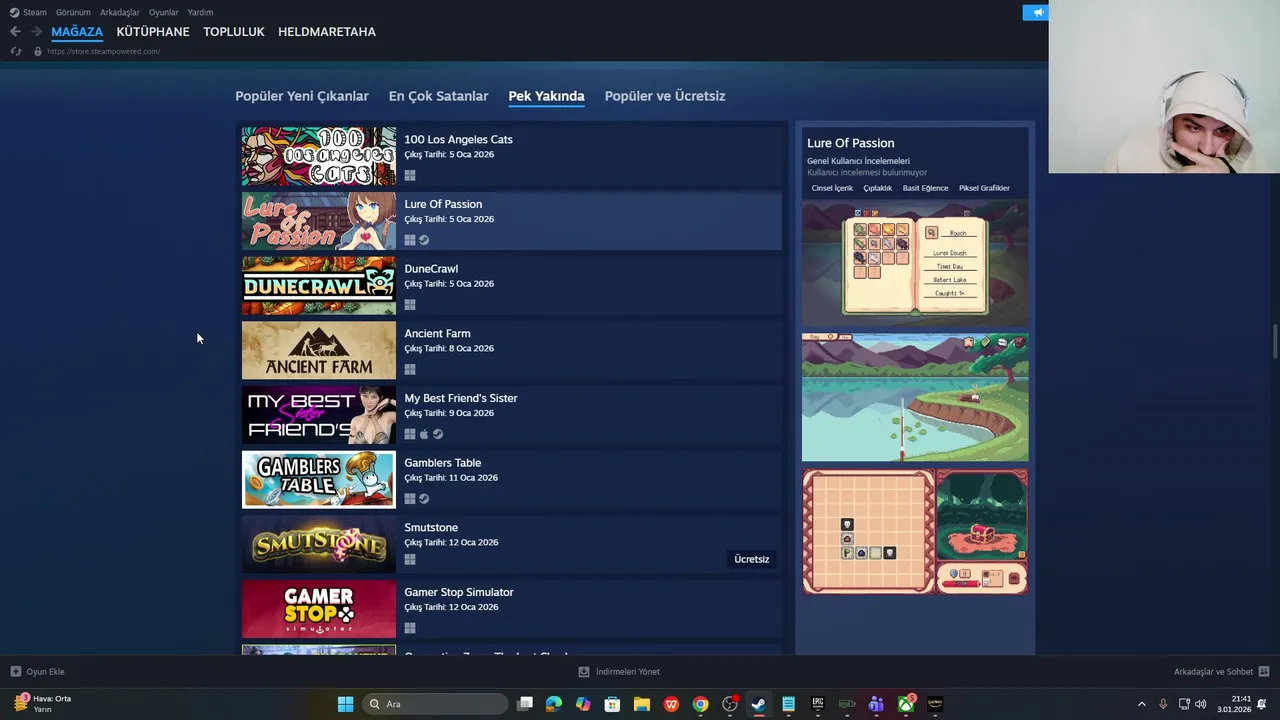1280x720 pixels.
Task: Click the Gamer Stop Simulator thumbnail
Action: click(x=319, y=609)
